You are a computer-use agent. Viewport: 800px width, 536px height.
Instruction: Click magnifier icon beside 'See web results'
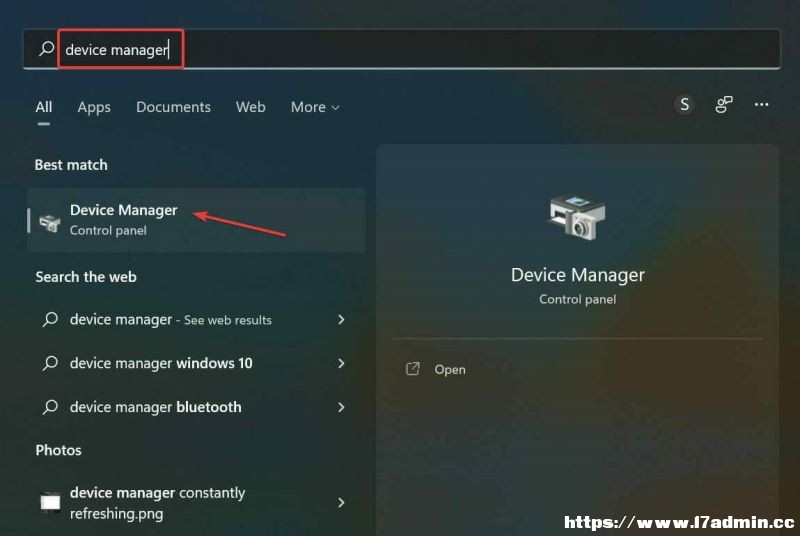tap(50, 319)
